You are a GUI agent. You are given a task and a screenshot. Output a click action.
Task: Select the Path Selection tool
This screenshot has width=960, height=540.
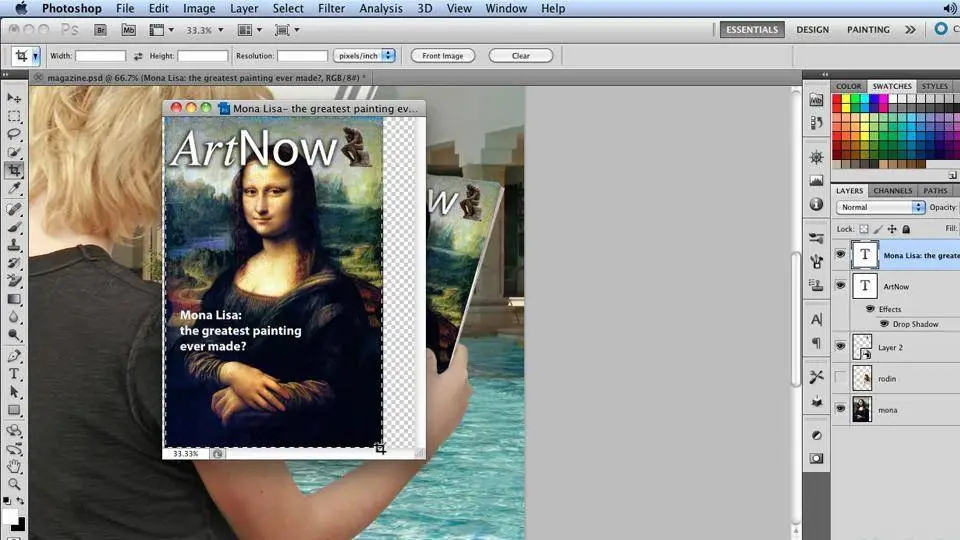point(13,392)
